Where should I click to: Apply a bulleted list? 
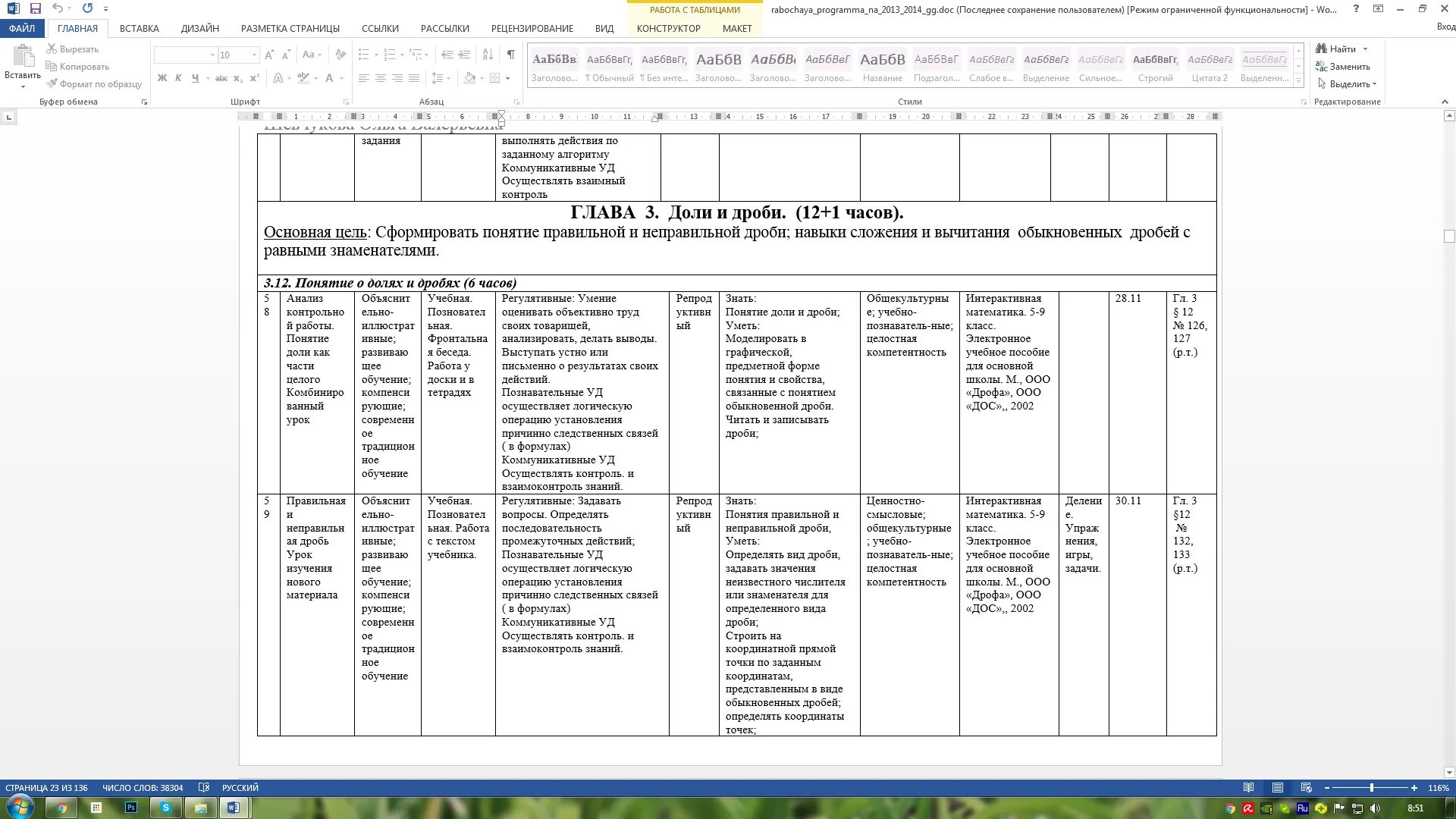364,55
